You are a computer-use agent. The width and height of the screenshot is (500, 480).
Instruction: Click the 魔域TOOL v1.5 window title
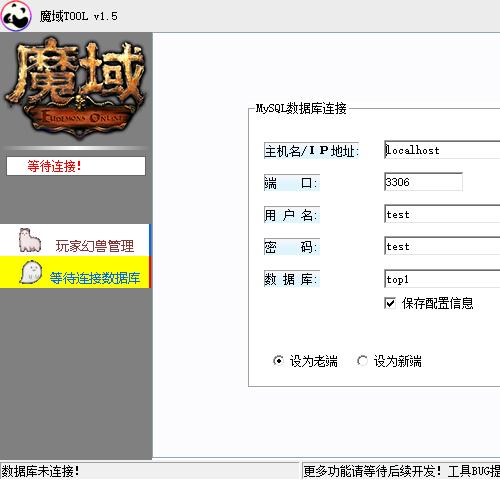point(79,16)
